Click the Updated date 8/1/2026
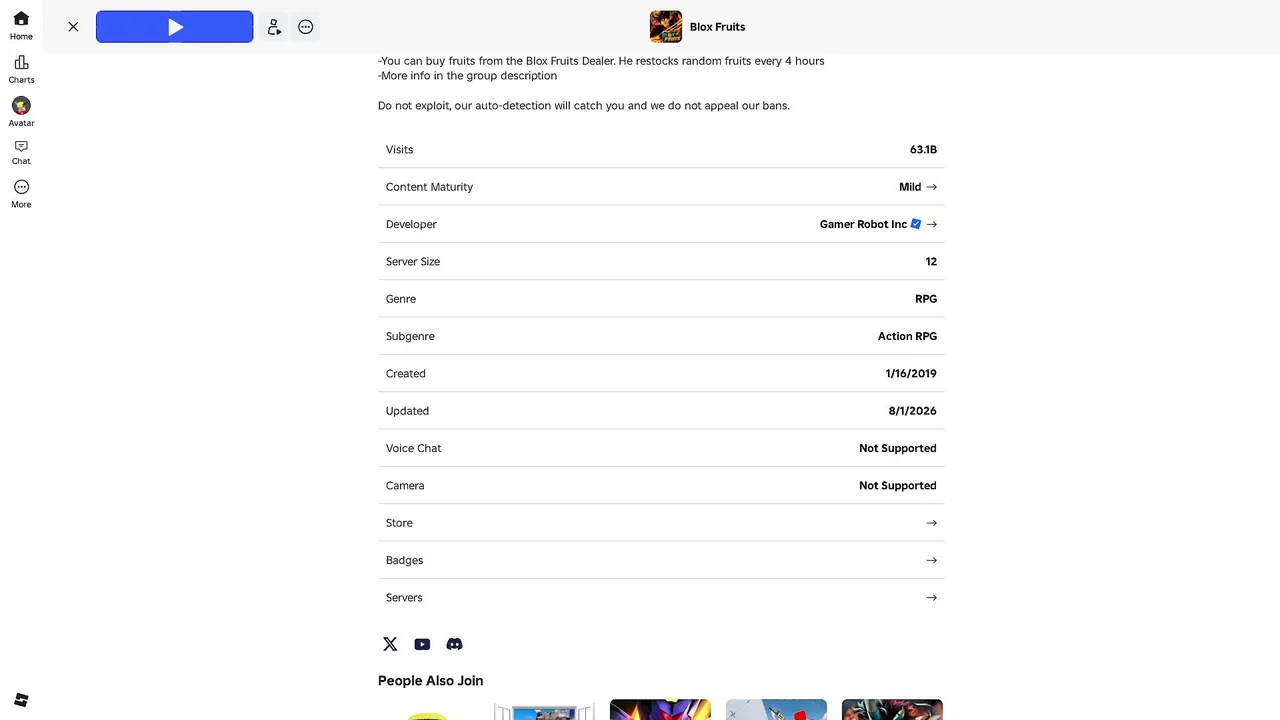The height and width of the screenshot is (720, 1280). pyautogui.click(x=912, y=411)
